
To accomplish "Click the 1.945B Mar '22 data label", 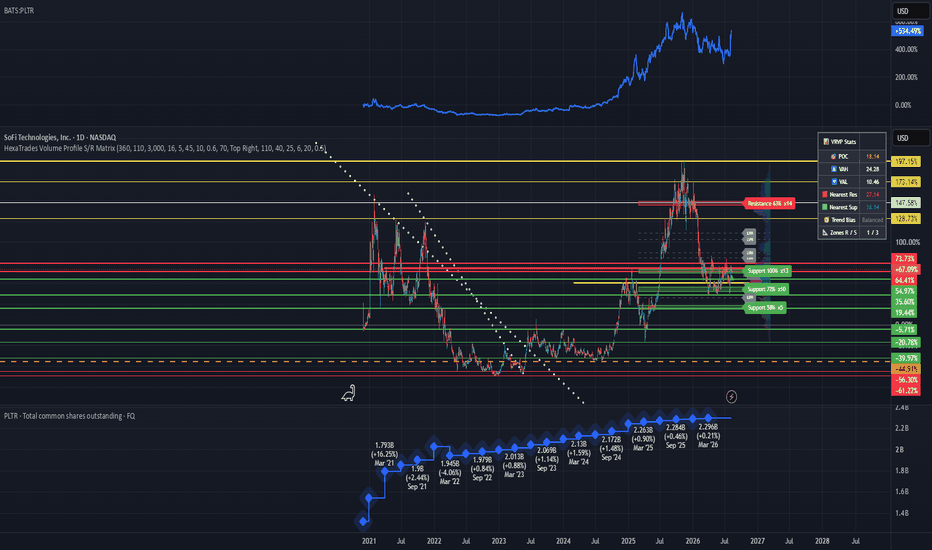I will click(449, 473).
